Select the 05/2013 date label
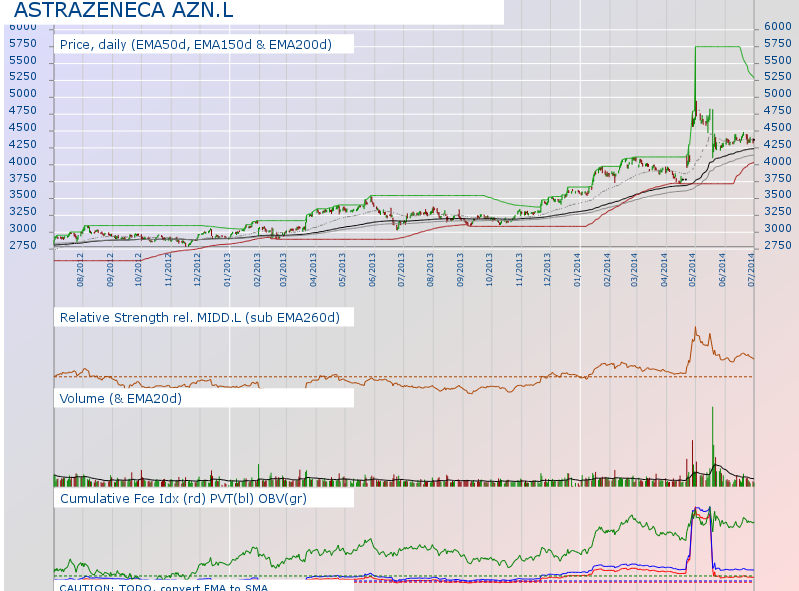The width and height of the screenshot is (799, 591). [x=341, y=270]
